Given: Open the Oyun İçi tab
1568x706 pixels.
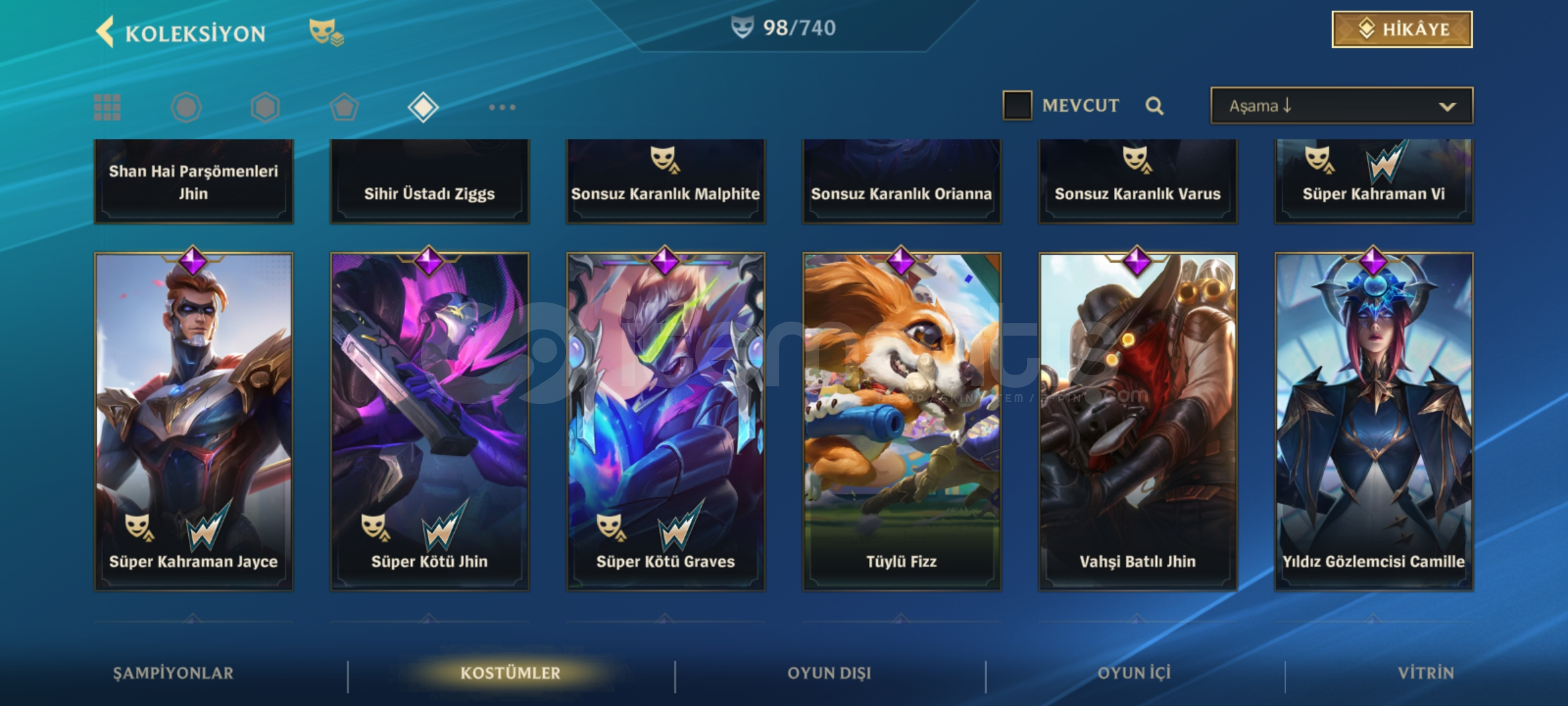Looking at the screenshot, I should [x=1134, y=673].
